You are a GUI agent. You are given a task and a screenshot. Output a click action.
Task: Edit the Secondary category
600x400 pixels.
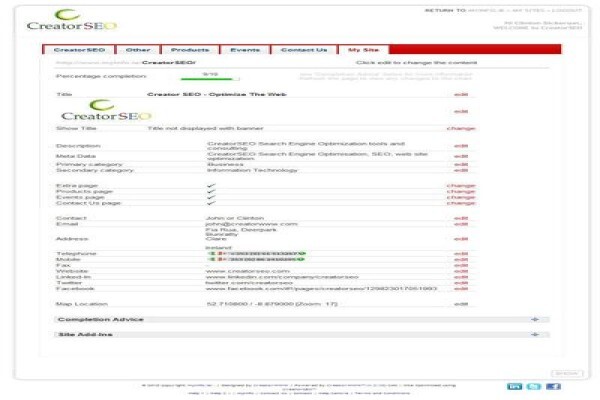pos(461,170)
